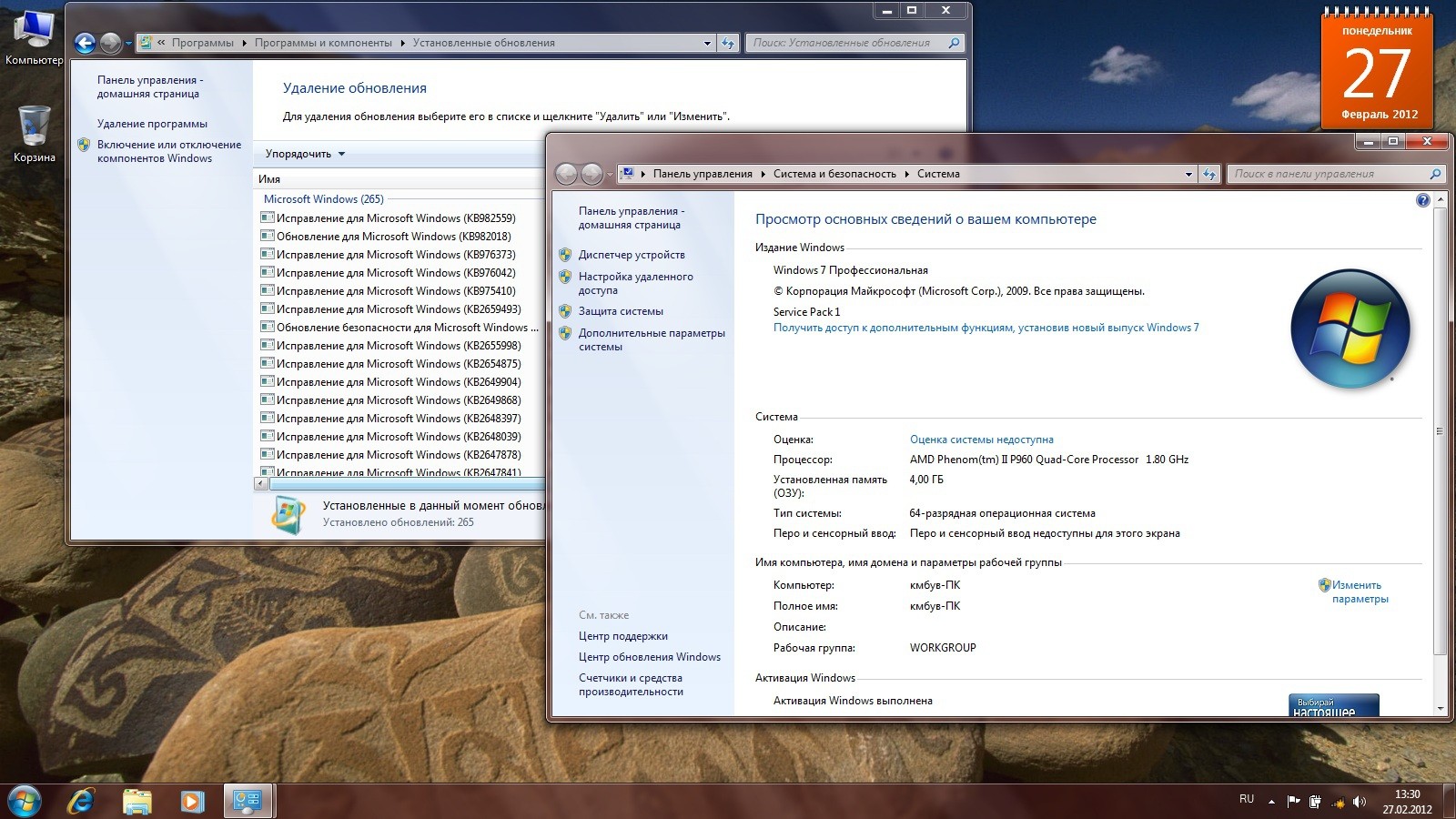Screen dimensions: 1456x819
Task: Select update row KB2648397
Action: click(x=399, y=418)
